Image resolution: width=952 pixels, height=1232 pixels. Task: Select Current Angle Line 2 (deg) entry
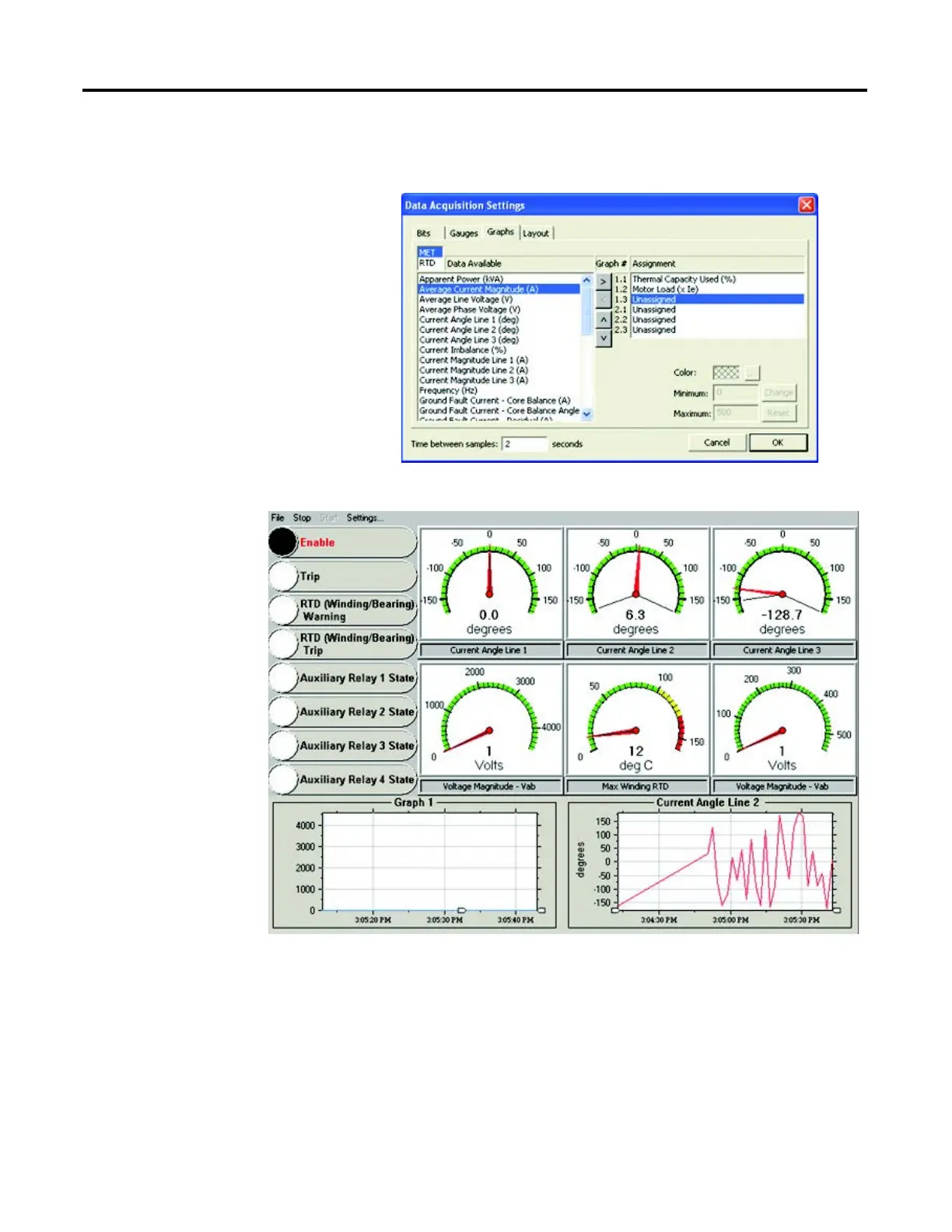pyautogui.click(x=499, y=330)
